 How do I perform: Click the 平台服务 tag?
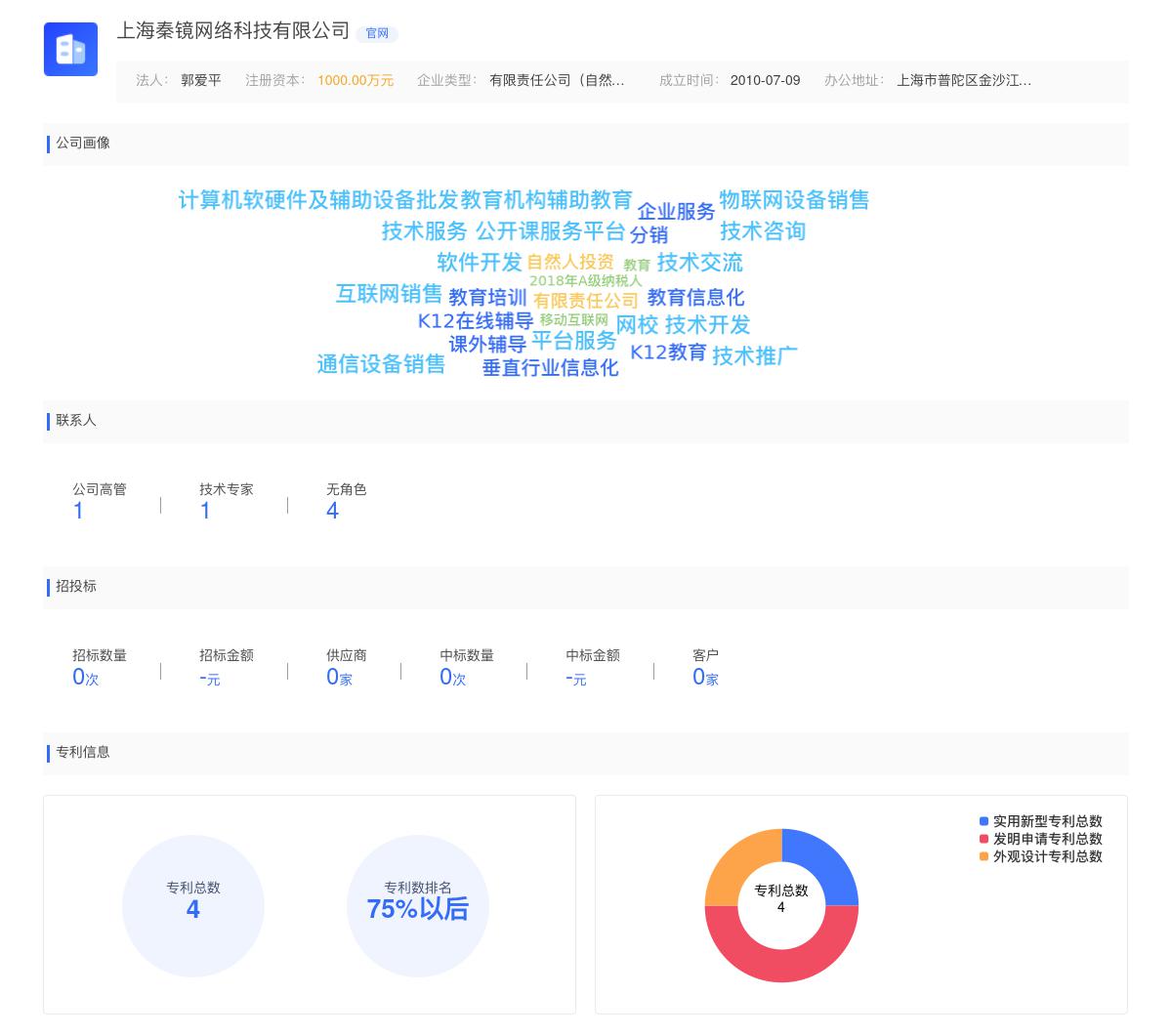click(x=574, y=341)
